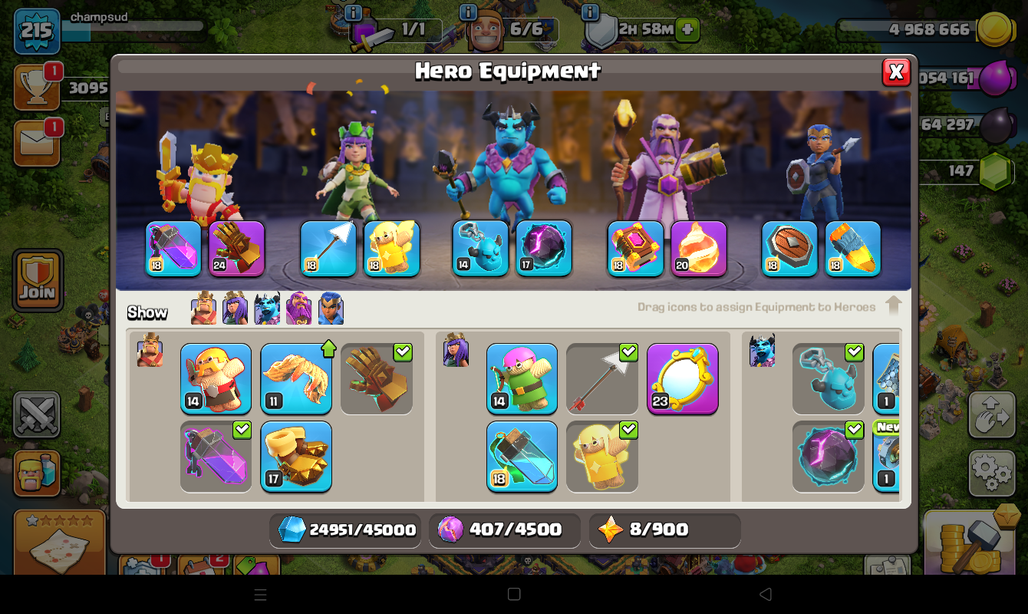
Task: Upgrade the level 11 Earthquake Boots
Action: [x=296, y=379]
